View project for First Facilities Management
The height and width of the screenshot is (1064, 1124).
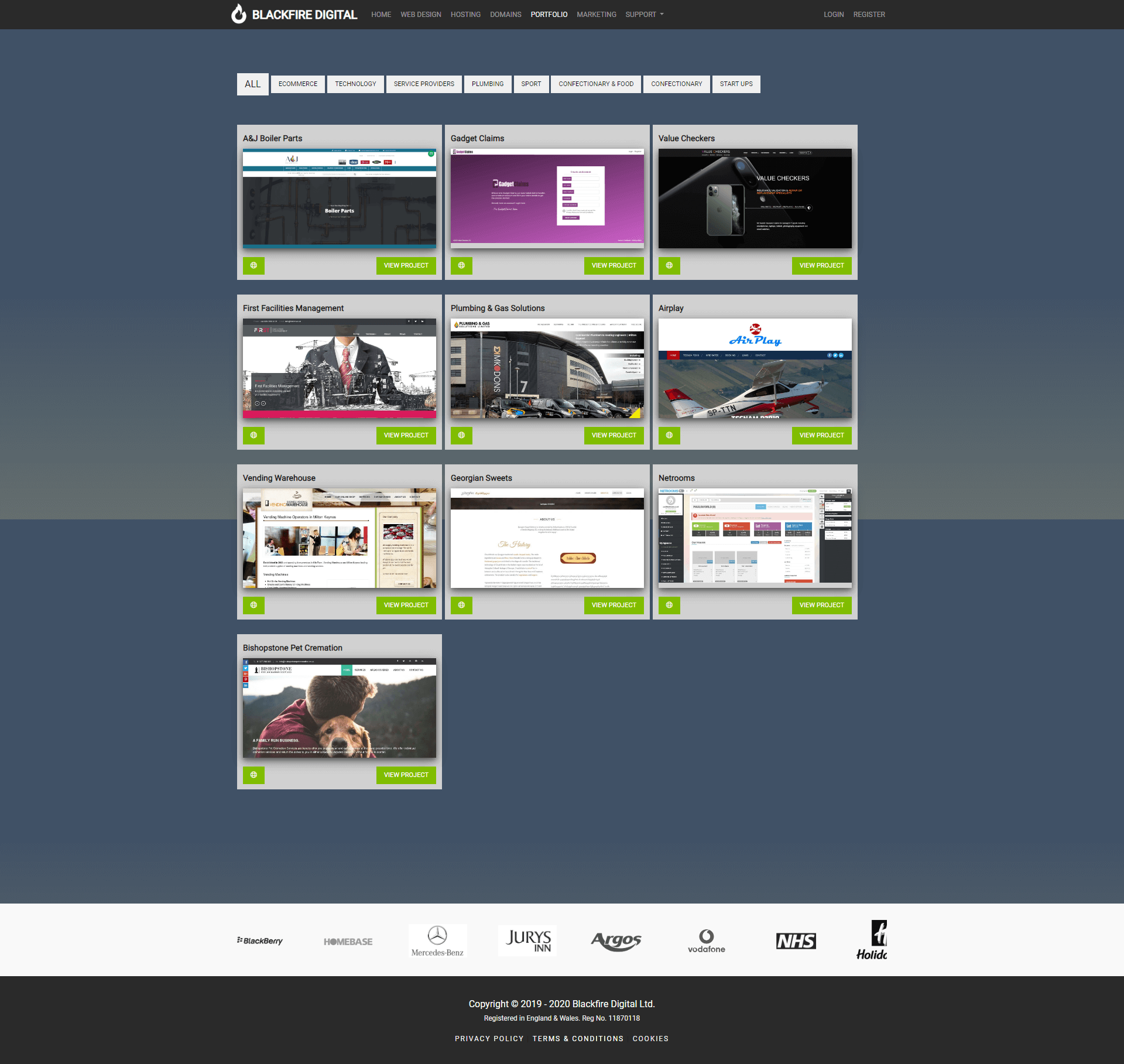tap(406, 435)
